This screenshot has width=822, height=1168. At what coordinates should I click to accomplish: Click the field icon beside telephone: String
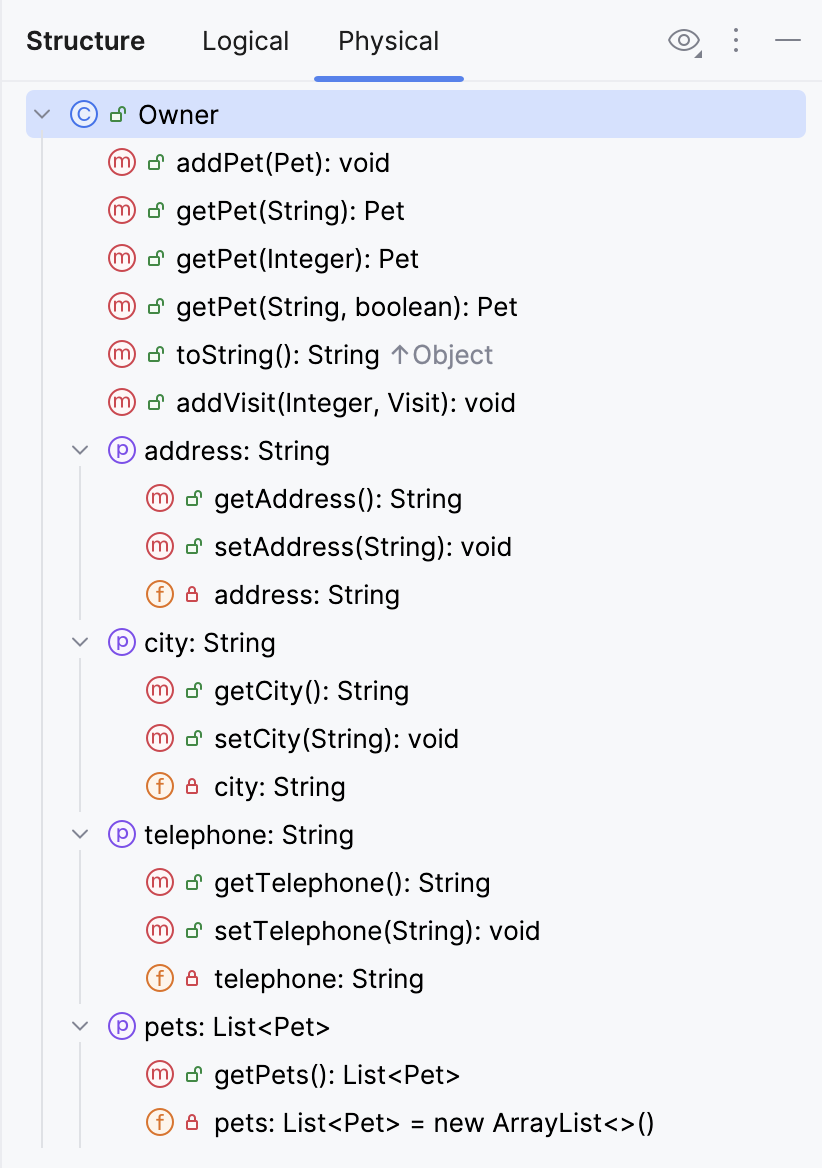click(x=159, y=978)
